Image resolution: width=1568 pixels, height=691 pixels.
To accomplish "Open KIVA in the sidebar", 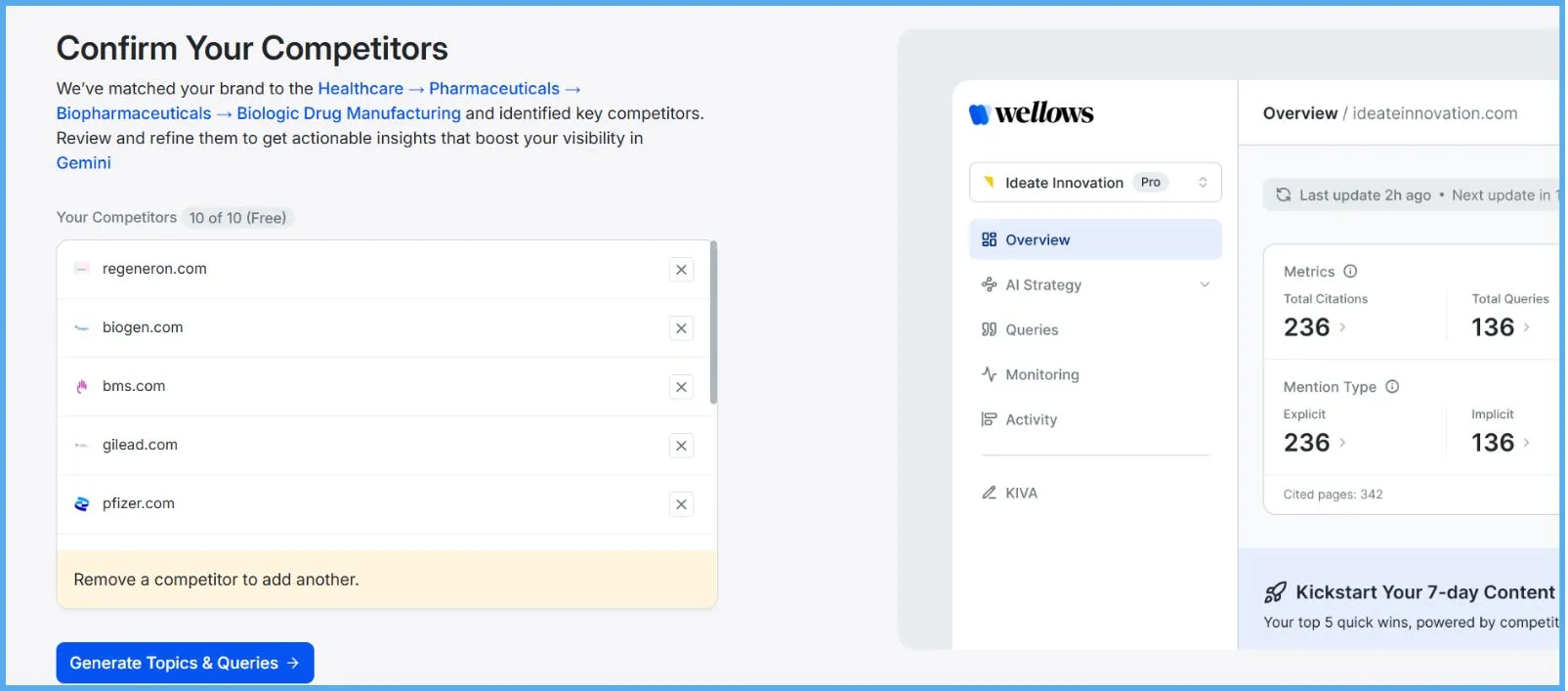I will 1095,493.
